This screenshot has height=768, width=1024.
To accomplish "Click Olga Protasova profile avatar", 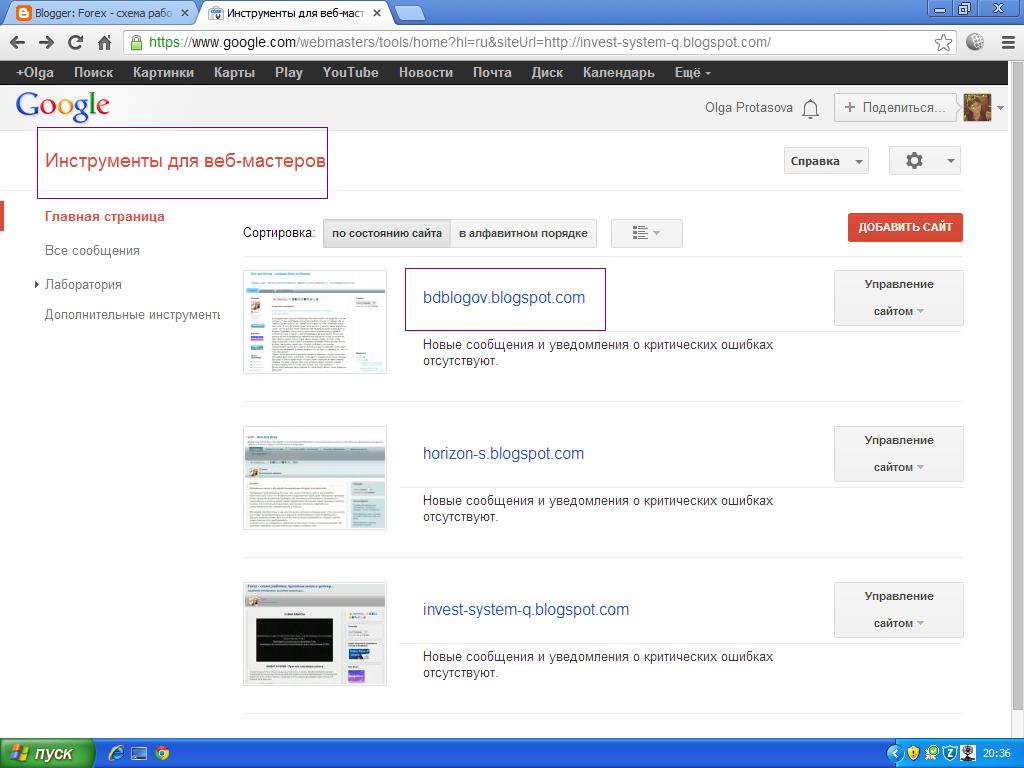I will [x=977, y=107].
